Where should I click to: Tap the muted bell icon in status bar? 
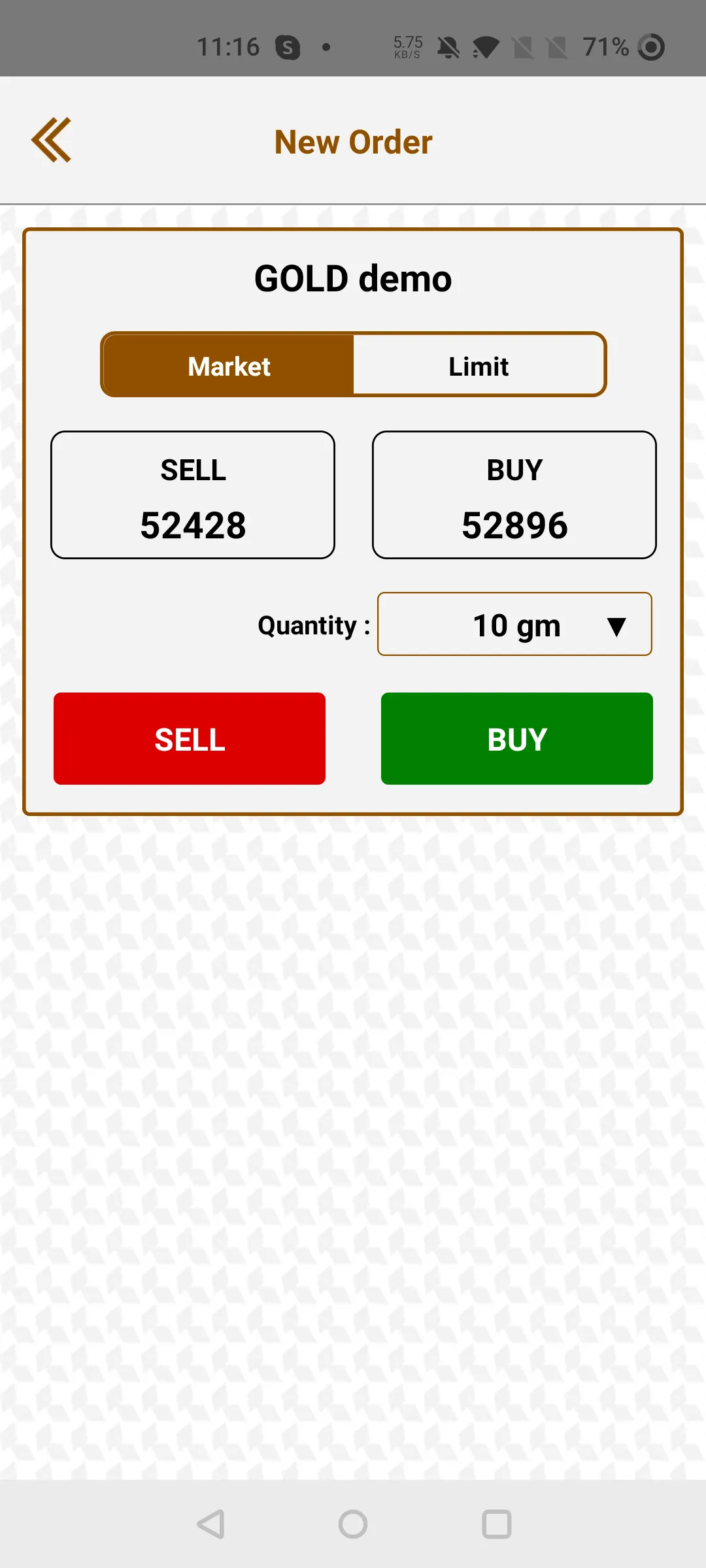[448, 47]
